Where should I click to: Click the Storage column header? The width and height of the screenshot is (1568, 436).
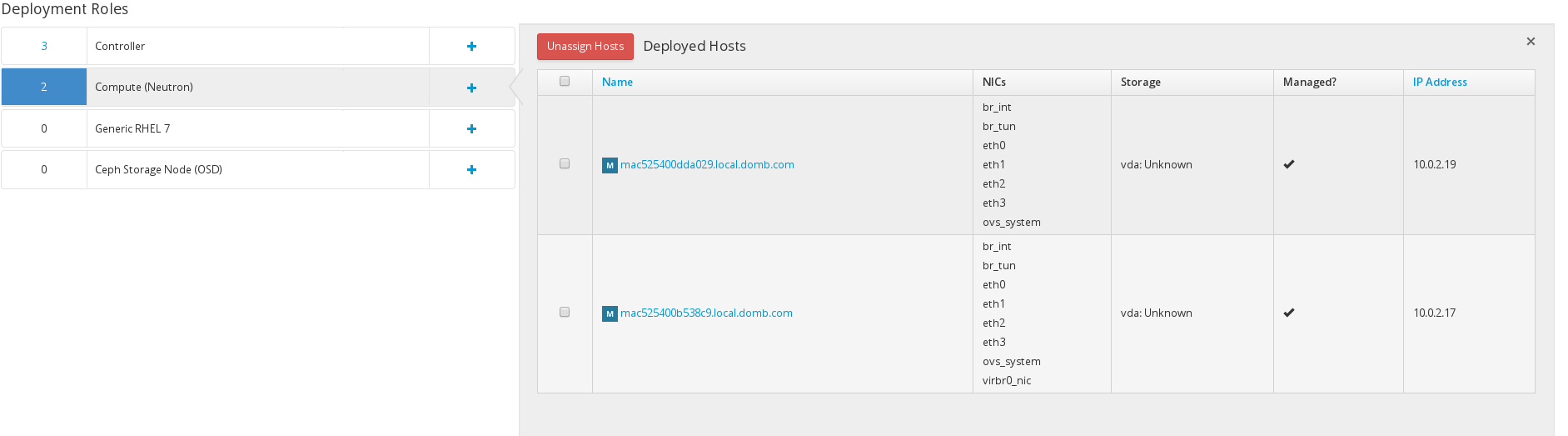(1141, 82)
